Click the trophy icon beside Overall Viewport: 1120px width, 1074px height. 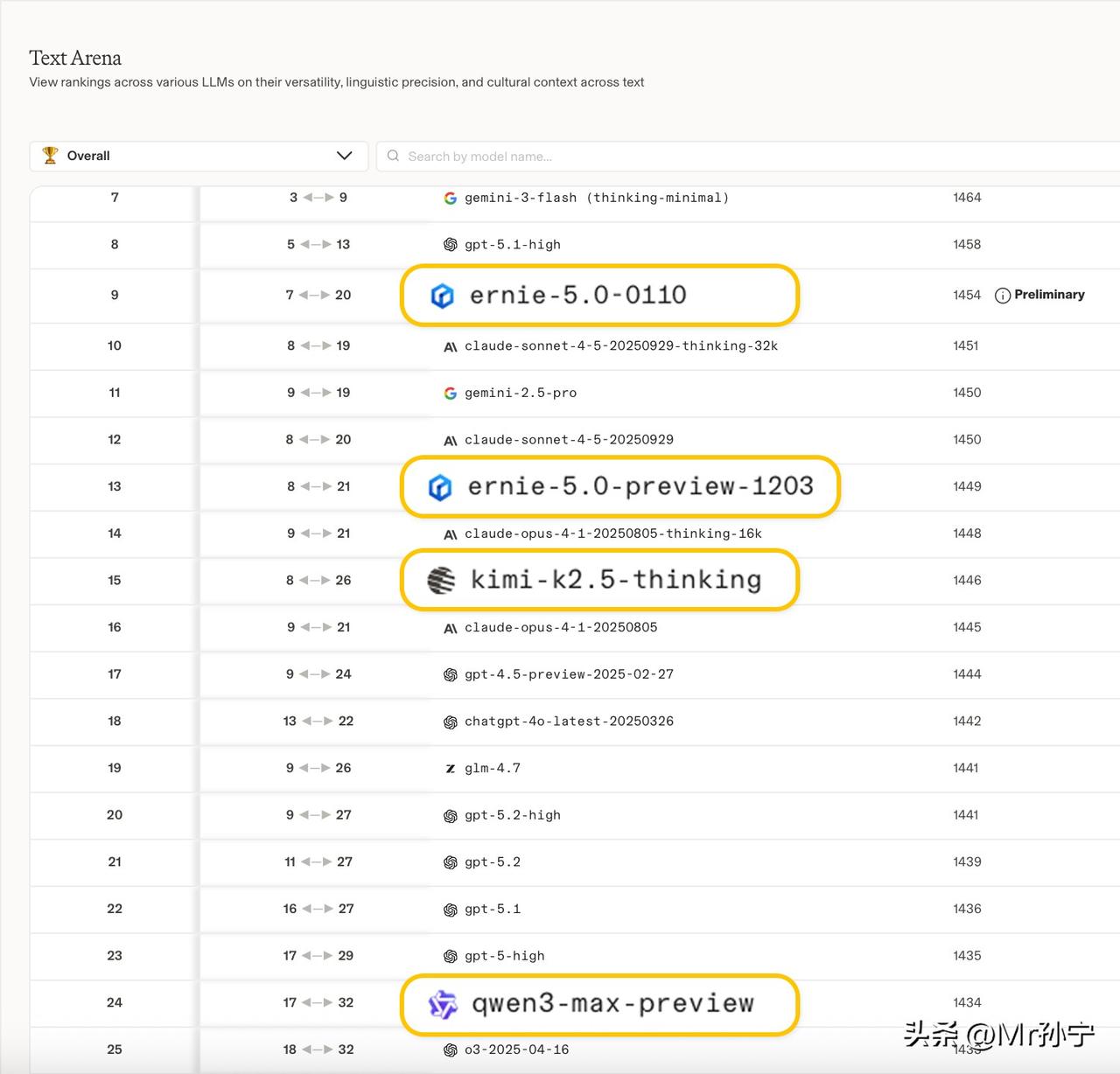point(50,155)
